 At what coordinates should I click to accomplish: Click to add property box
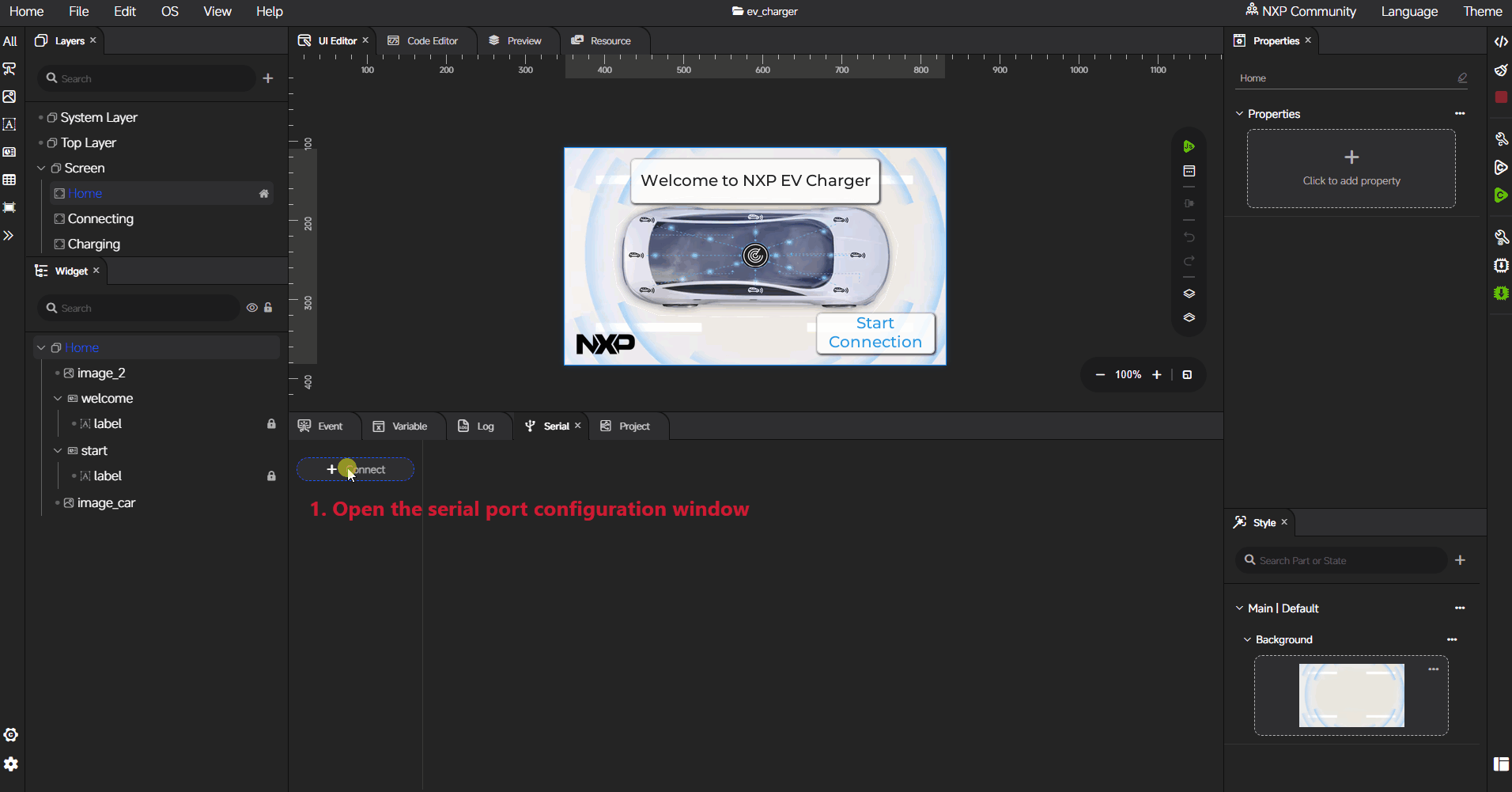pyautogui.click(x=1351, y=169)
